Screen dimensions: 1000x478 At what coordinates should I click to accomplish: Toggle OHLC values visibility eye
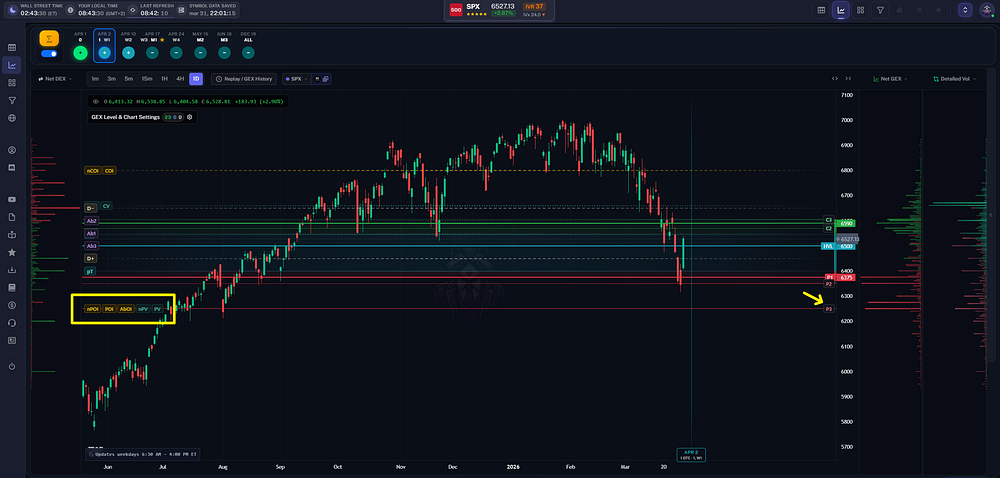pos(96,101)
